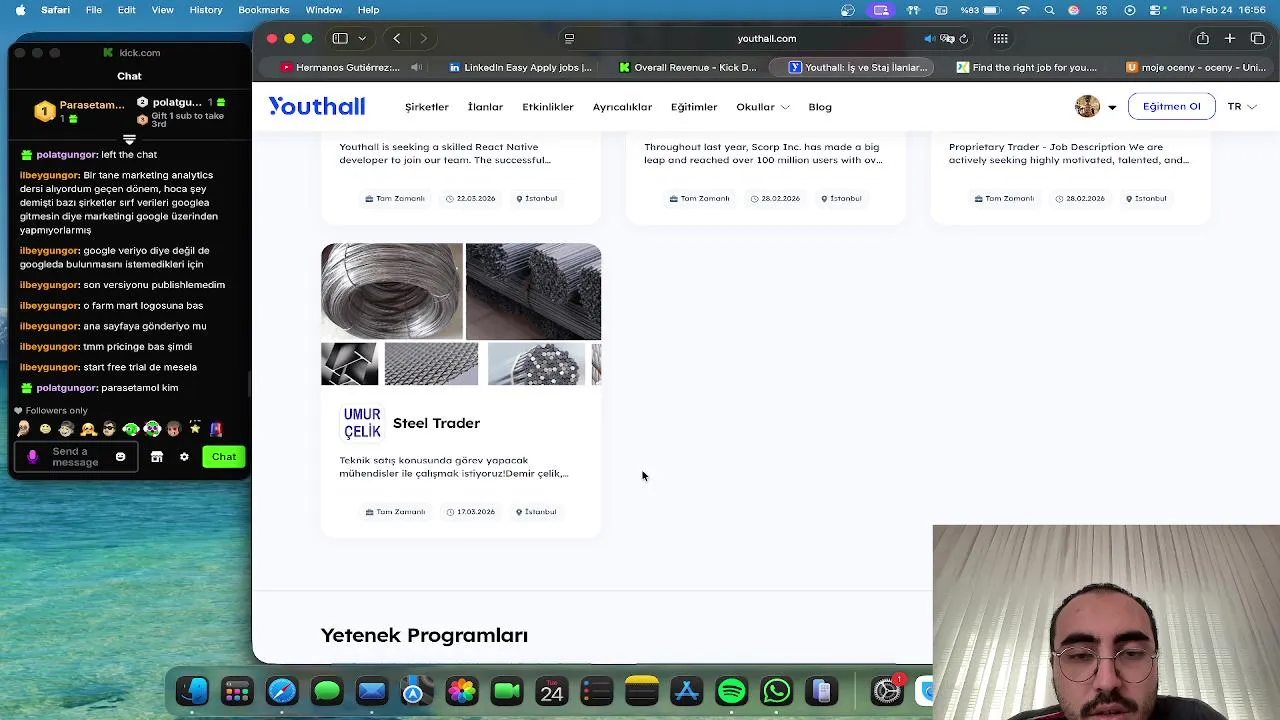The height and width of the screenshot is (720, 1280).
Task: Click the translate icon in address bar
Action: [x=947, y=38]
